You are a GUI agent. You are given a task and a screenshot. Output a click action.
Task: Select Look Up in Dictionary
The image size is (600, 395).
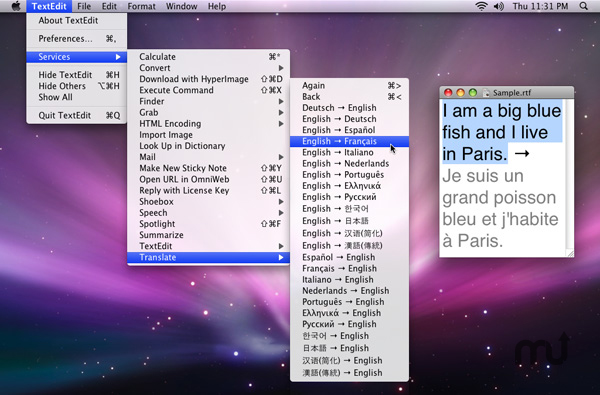click(x=209, y=146)
